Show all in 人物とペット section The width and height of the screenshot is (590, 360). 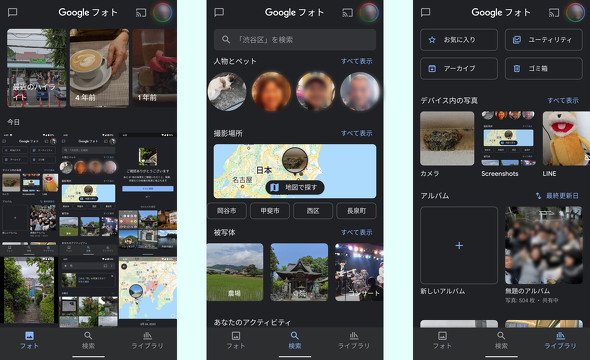(x=356, y=61)
